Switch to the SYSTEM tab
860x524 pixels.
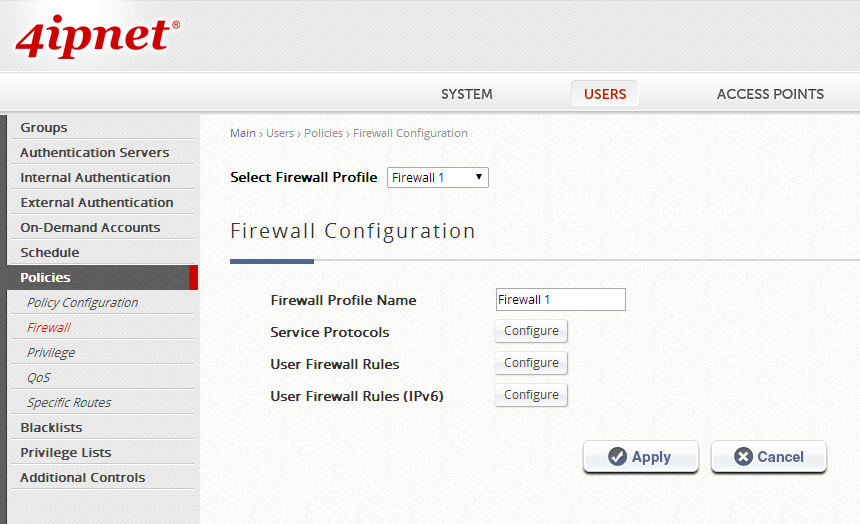tap(466, 94)
